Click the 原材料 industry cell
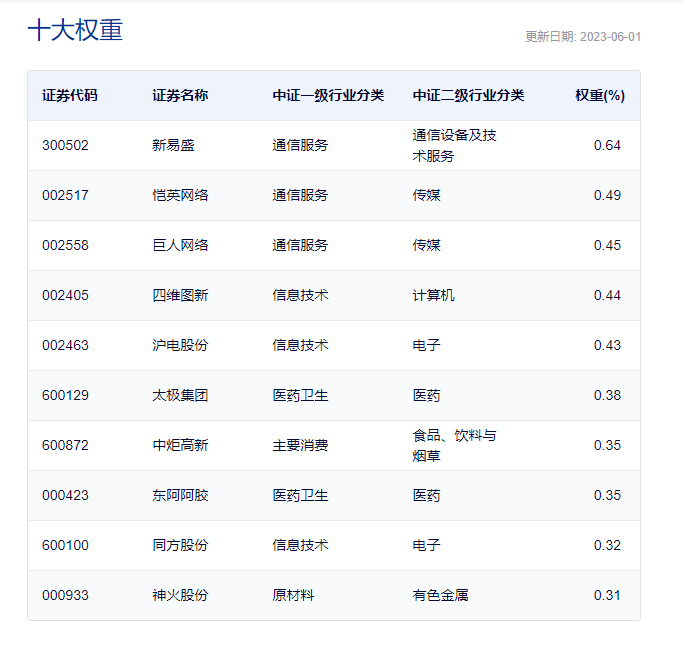This screenshot has width=685, height=659. click(x=293, y=596)
